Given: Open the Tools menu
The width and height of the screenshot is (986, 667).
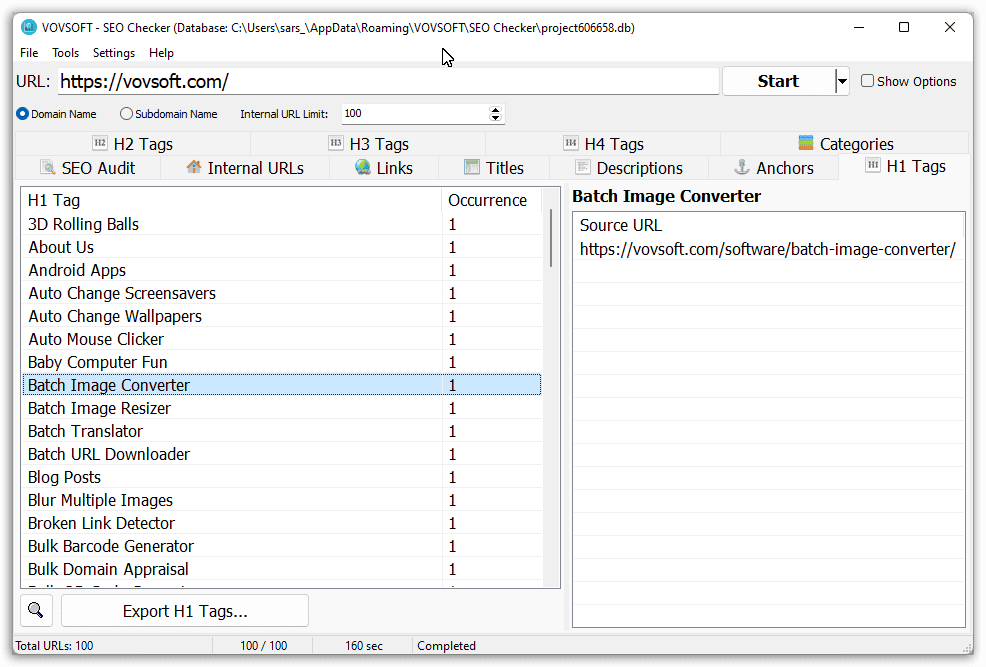Looking at the screenshot, I should [x=65, y=53].
